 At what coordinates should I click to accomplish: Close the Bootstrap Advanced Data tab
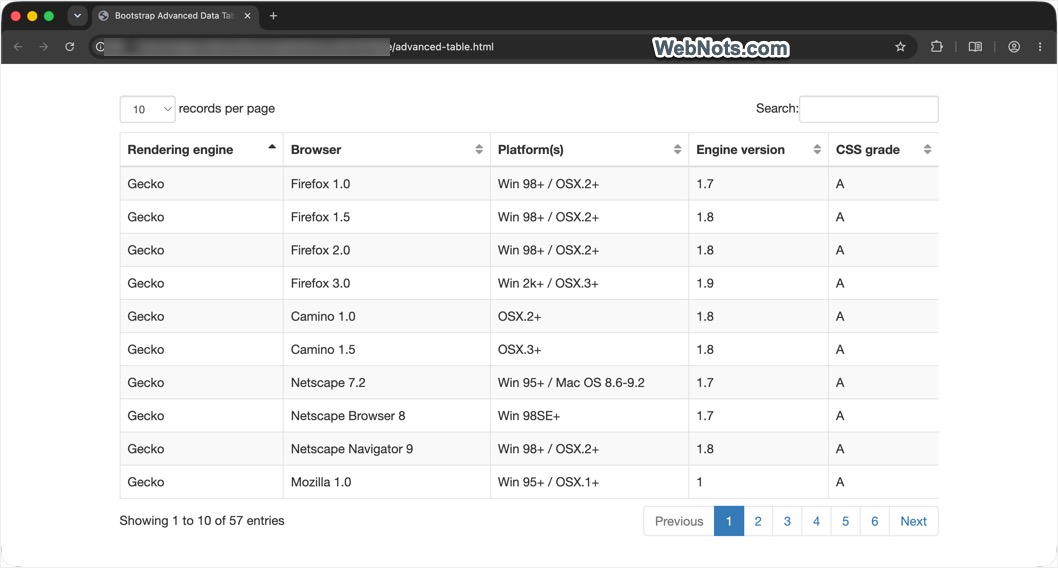click(x=247, y=16)
